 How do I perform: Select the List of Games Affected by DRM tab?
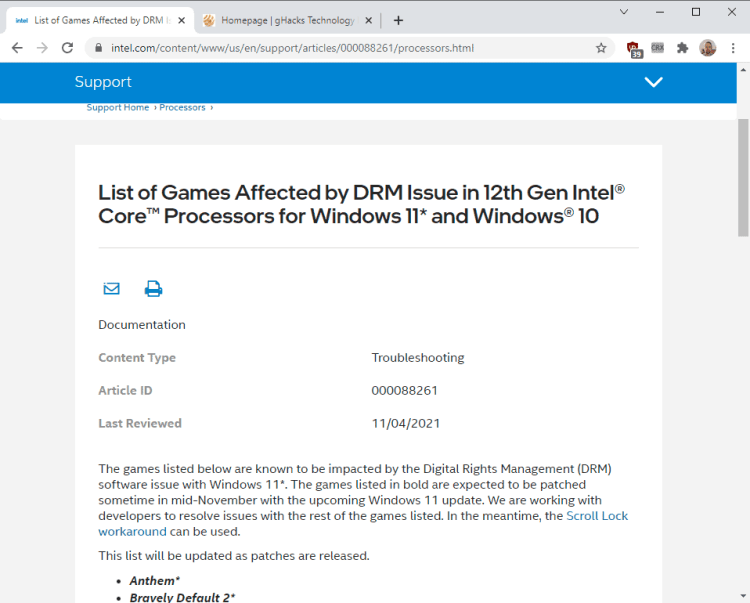(x=100, y=21)
